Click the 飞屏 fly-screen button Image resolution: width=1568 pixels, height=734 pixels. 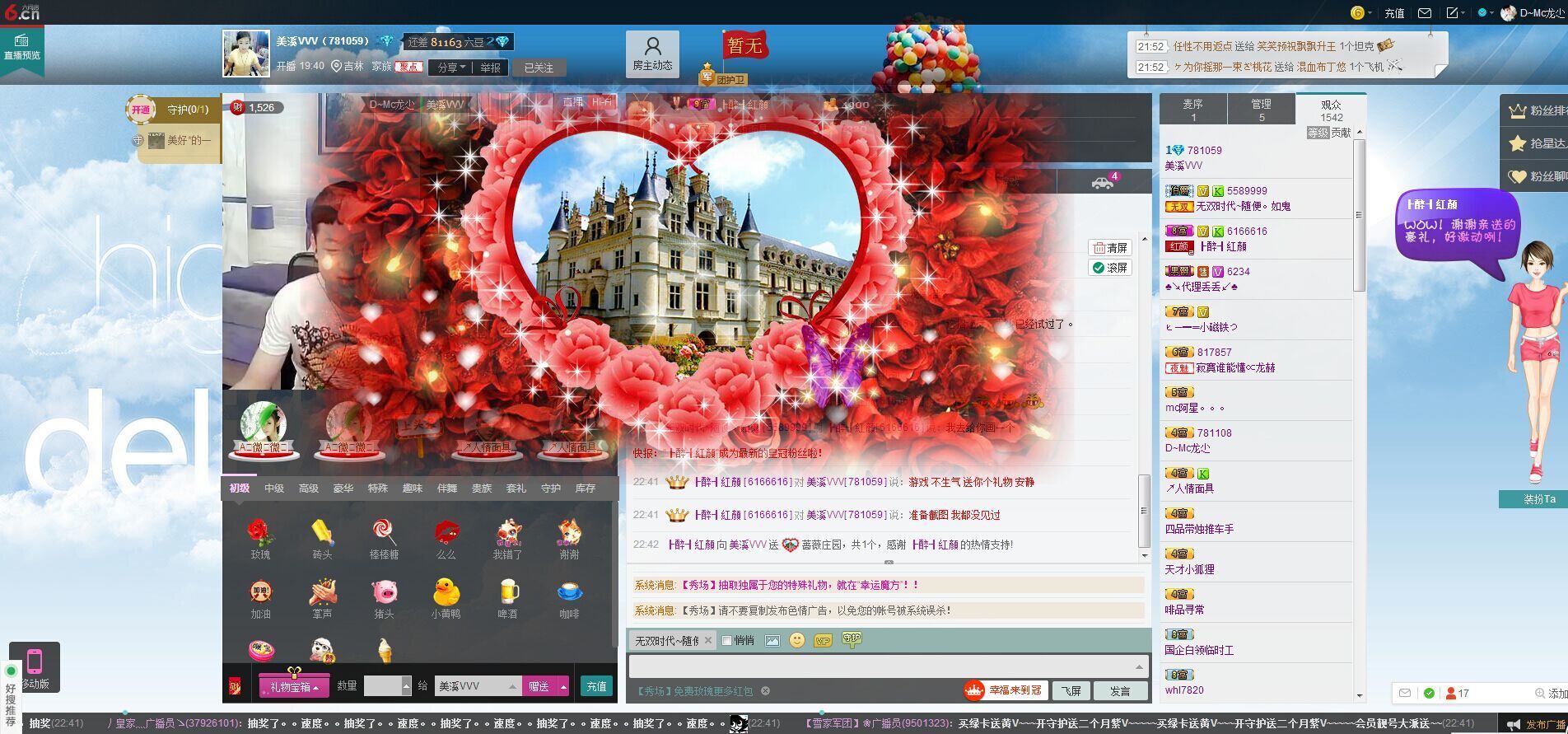[x=1071, y=690]
